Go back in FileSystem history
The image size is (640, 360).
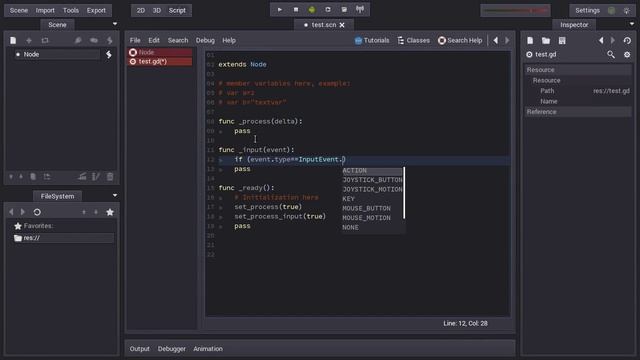pos(11,212)
